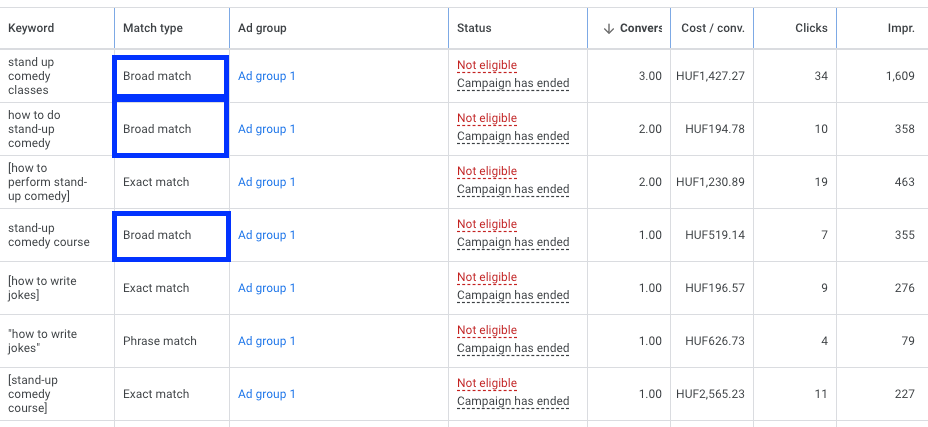The image size is (928, 427).
Task: Select the Ad group column header
Action: [262, 28]
